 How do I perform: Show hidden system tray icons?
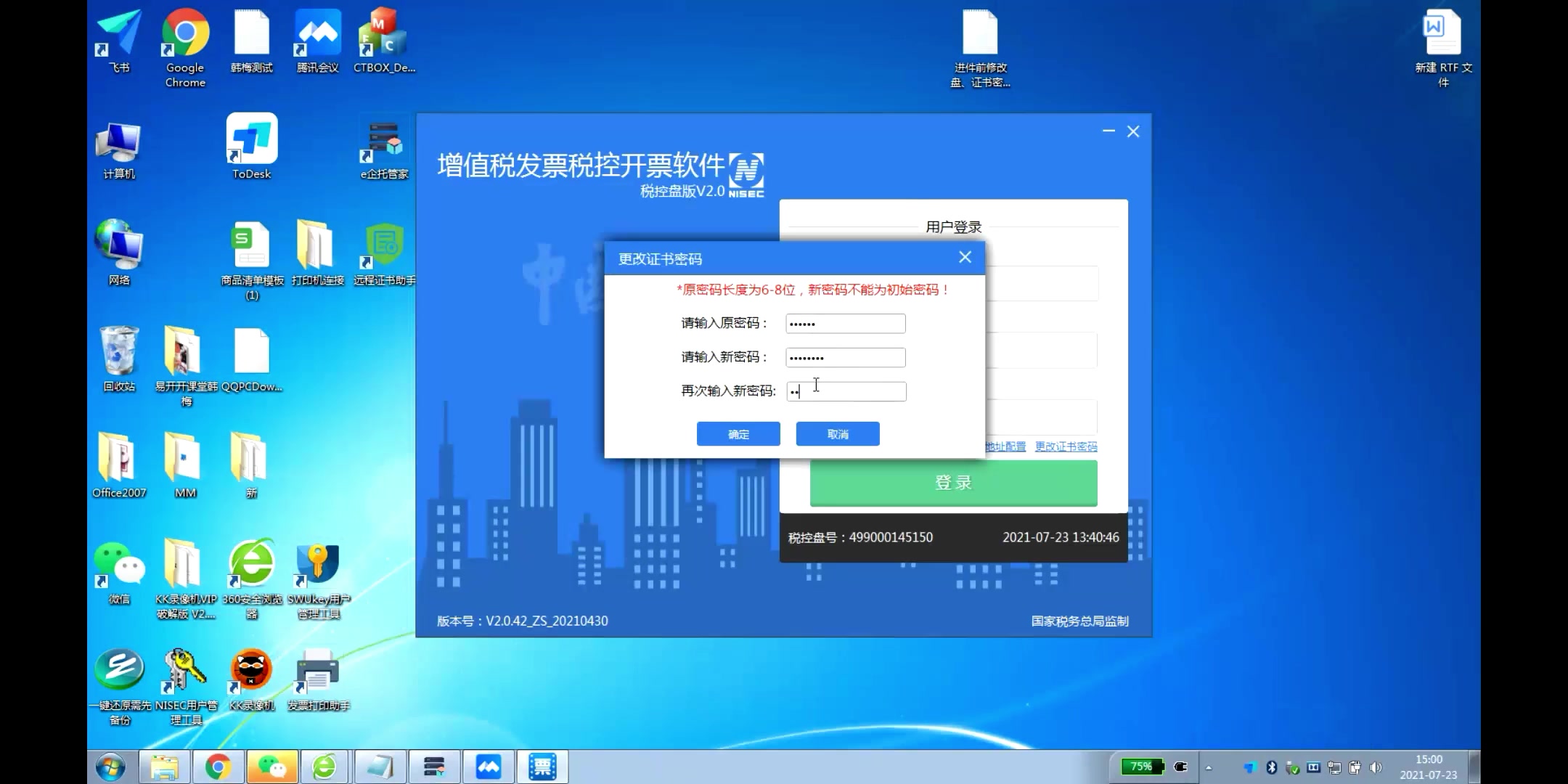click(x=1209, y=767)
